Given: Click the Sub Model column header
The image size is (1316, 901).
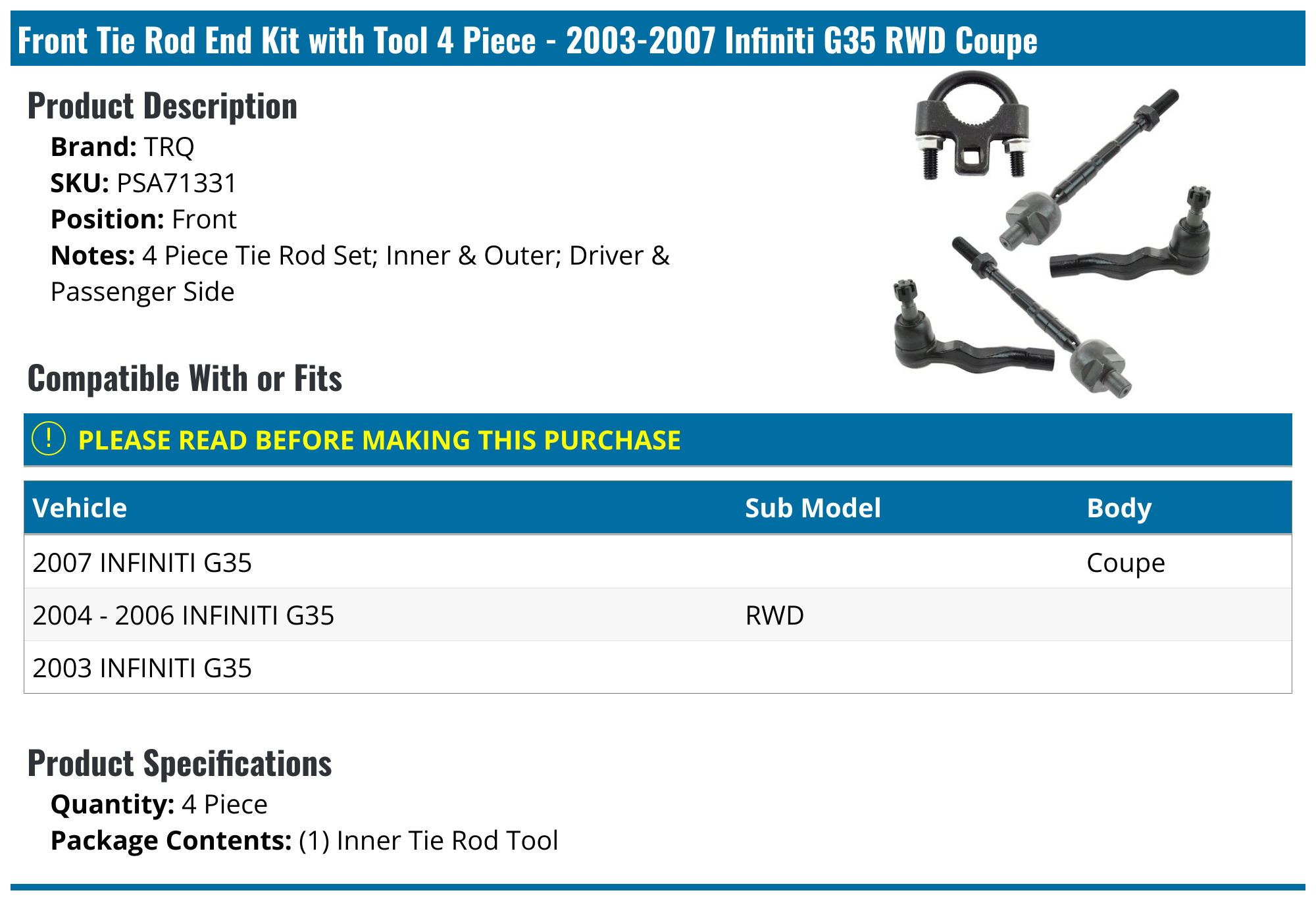Looking at the screenshot, I should click(x=813, y=508).
